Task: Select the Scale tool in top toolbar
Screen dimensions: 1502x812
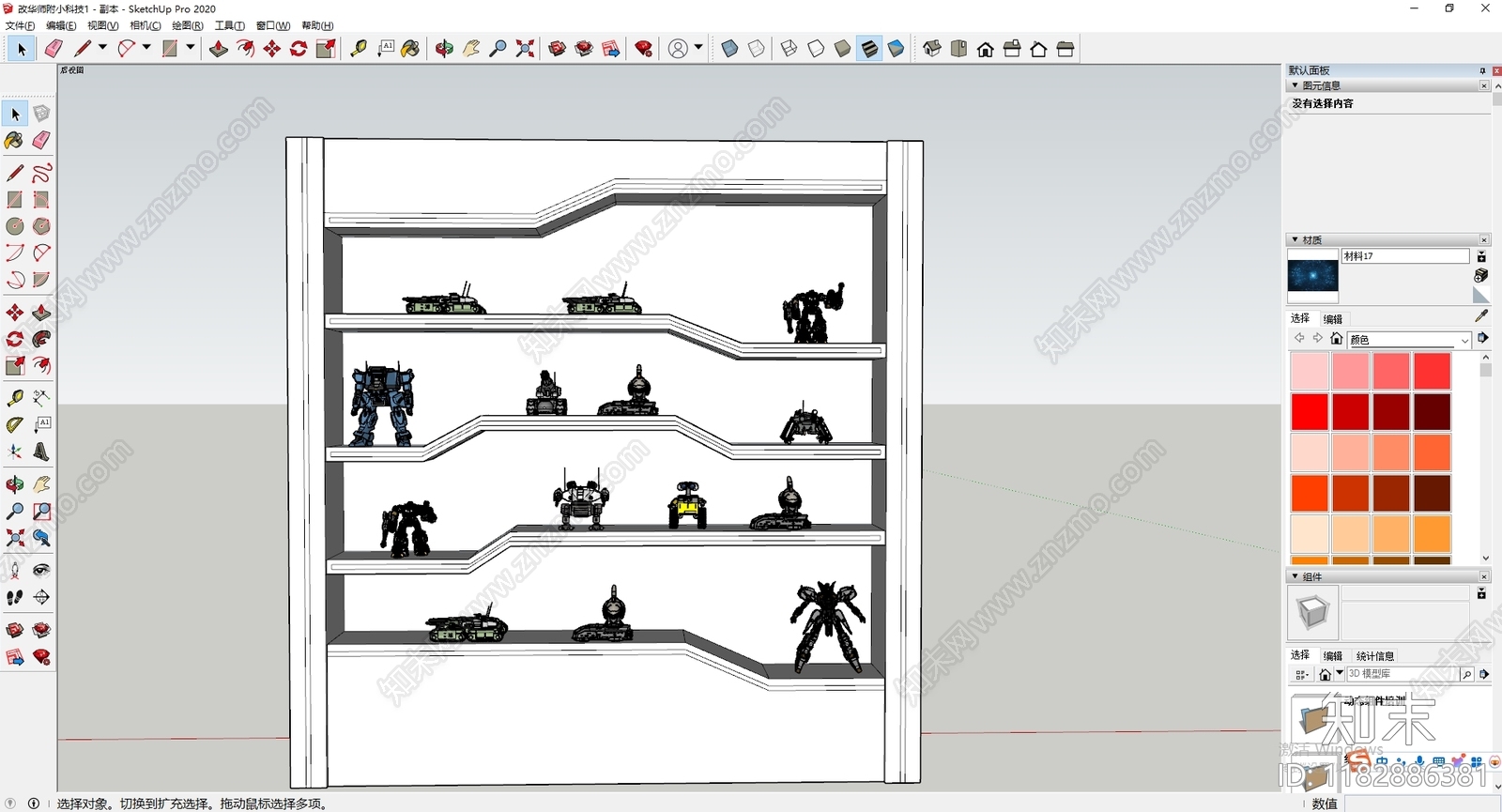Action: [326, 49]
